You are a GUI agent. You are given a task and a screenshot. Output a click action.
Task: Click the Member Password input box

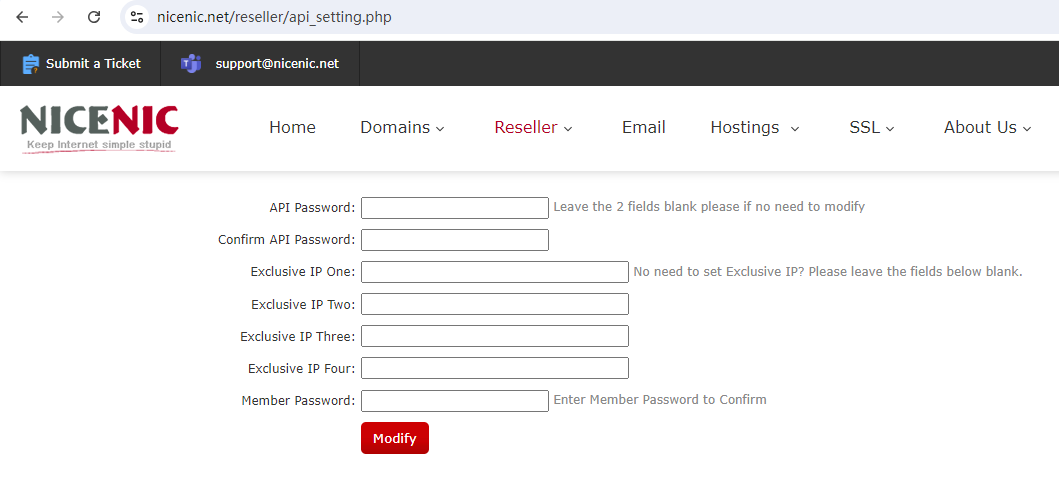[x=455, y=401]
